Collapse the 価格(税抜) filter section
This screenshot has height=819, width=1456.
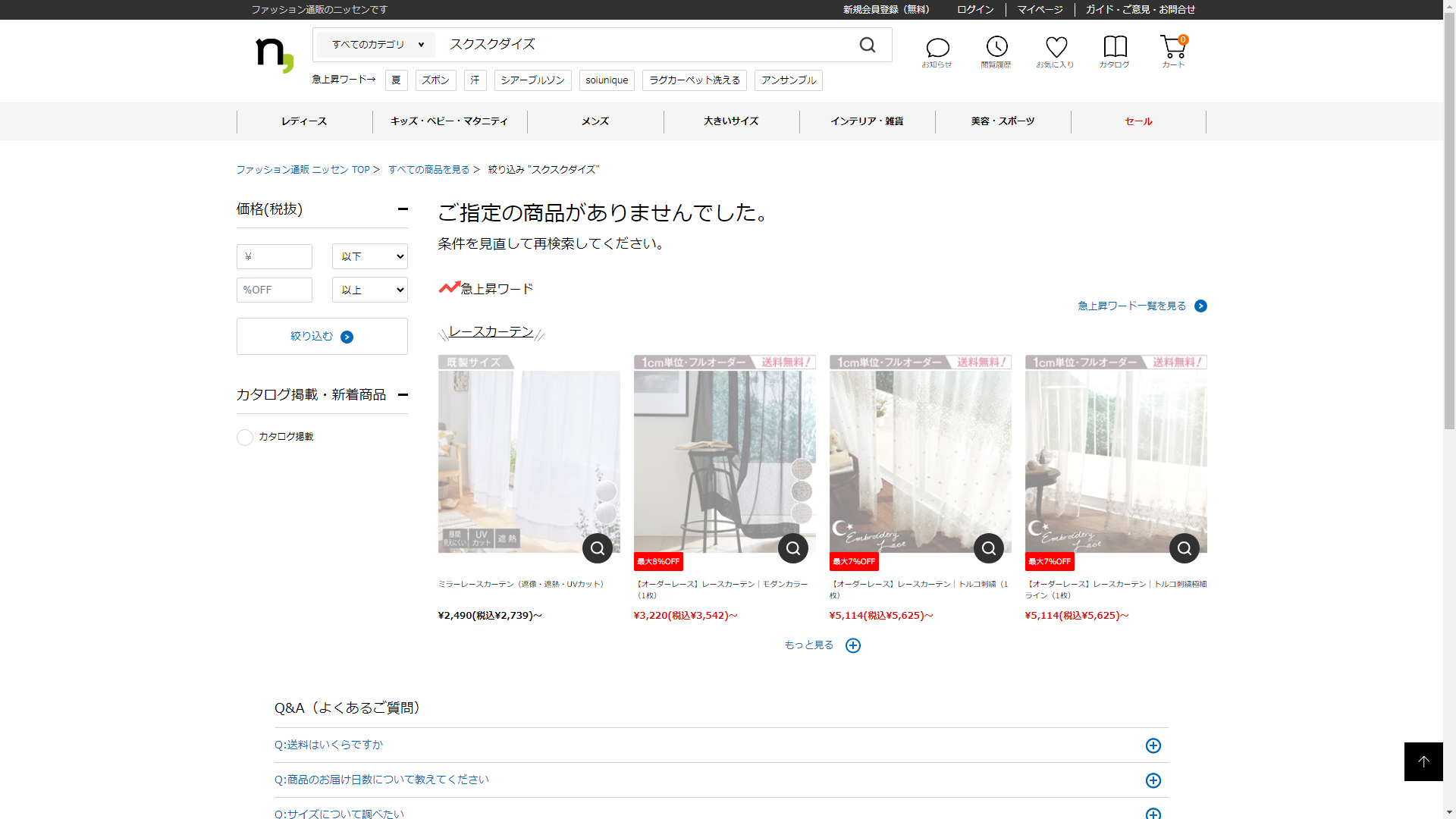pyautogui.click(x=403, y=209)
